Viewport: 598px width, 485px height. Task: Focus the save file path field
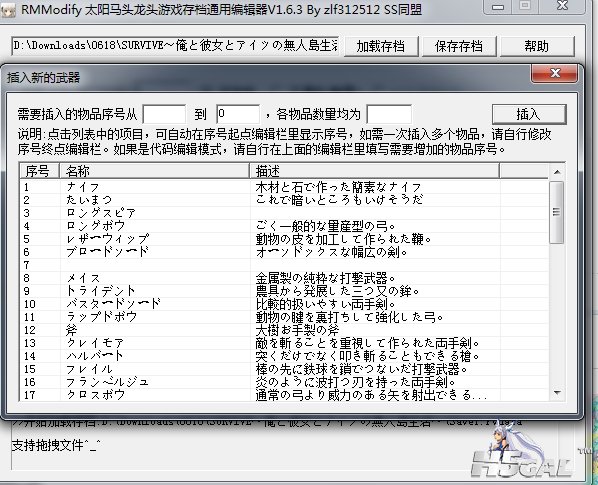coord(175,46)
